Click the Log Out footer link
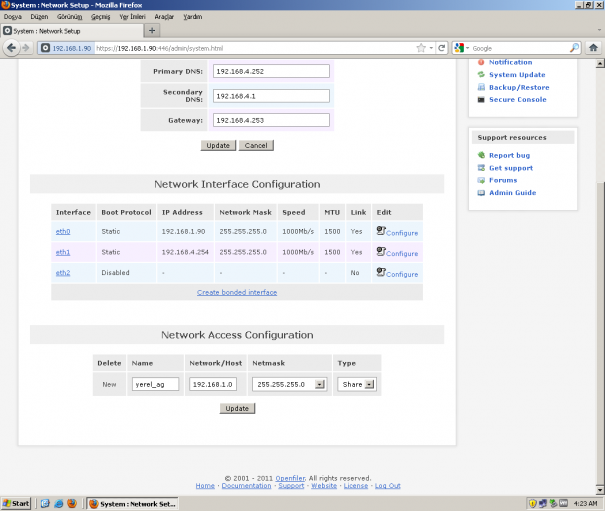 388,486
